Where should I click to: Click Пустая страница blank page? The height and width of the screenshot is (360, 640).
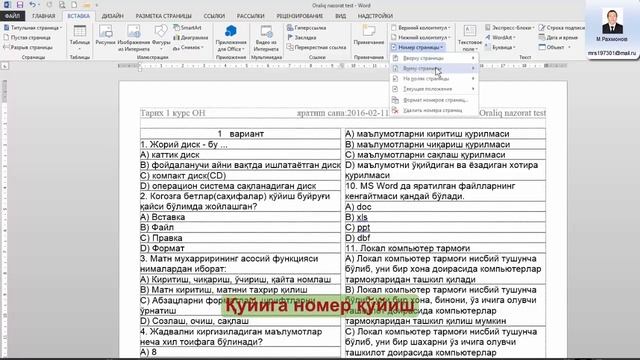(x=27, y=37)
